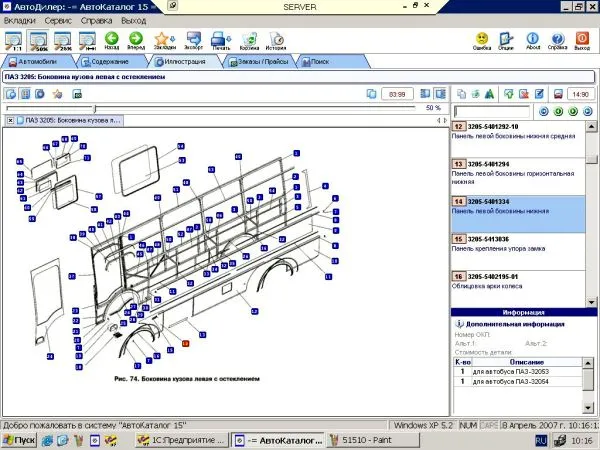Click the Выход menu item
This screenshot has width=600, height=450.
134,21
